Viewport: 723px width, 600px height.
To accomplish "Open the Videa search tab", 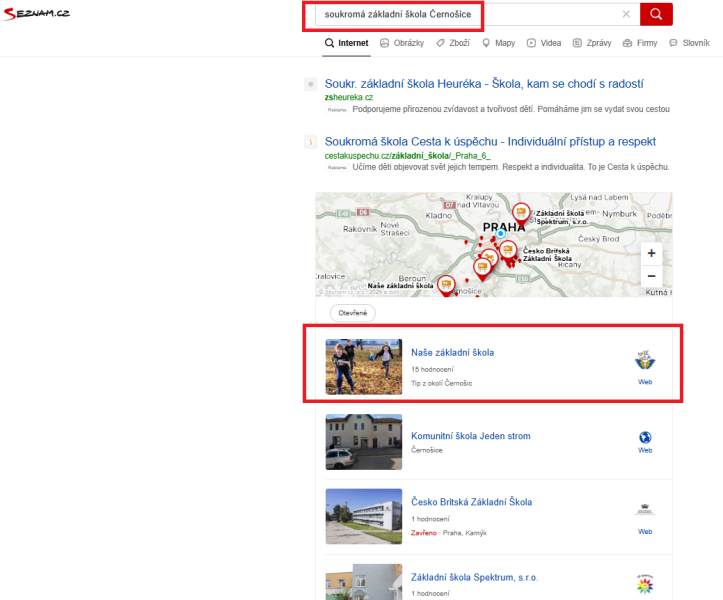I will (x=544, y=43).
